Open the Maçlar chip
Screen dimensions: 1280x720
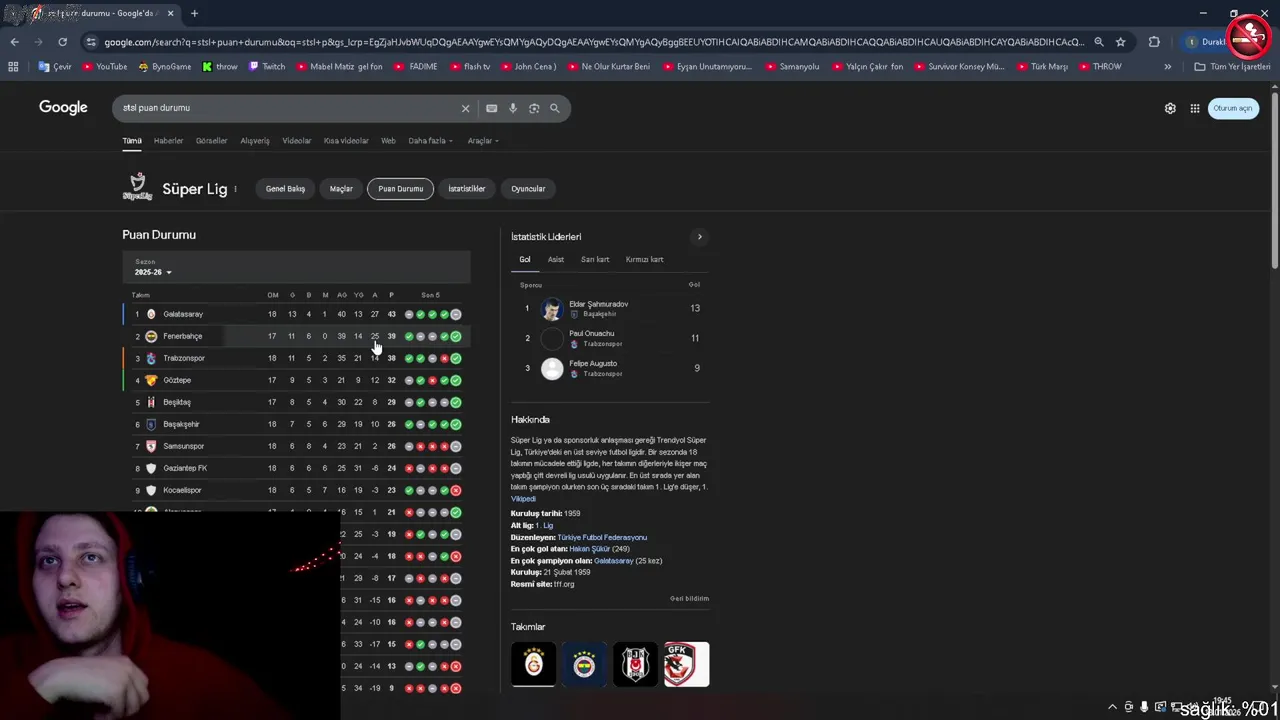click(x=342, y=189)
